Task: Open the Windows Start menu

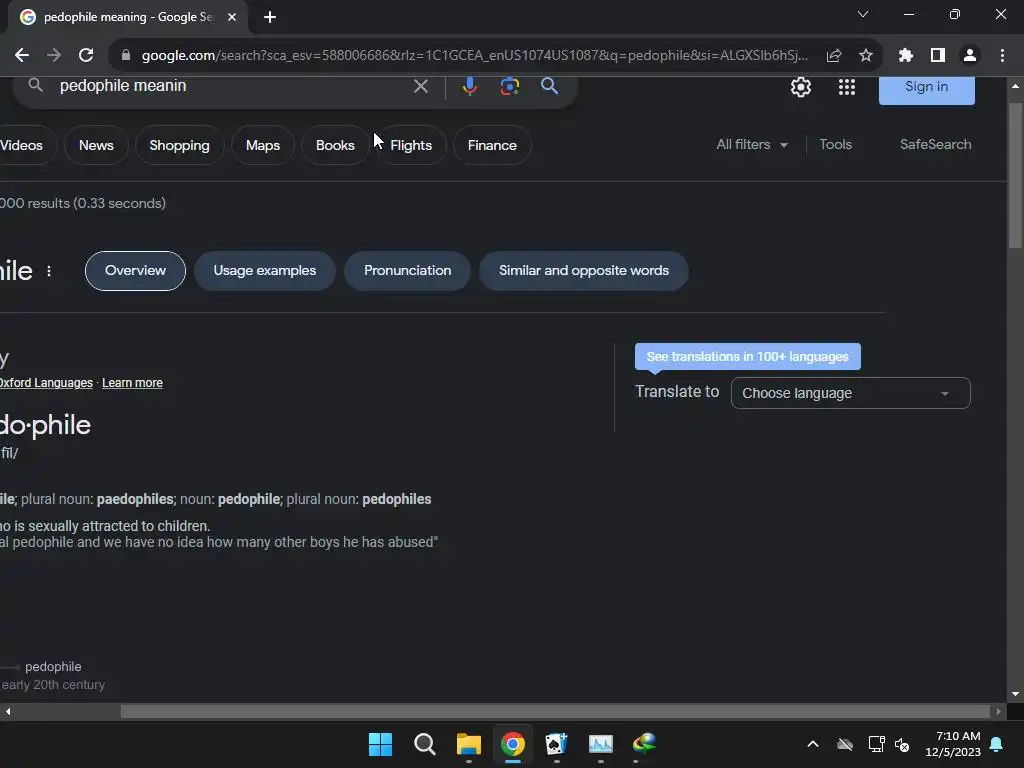Action: [x=380, y=744]
